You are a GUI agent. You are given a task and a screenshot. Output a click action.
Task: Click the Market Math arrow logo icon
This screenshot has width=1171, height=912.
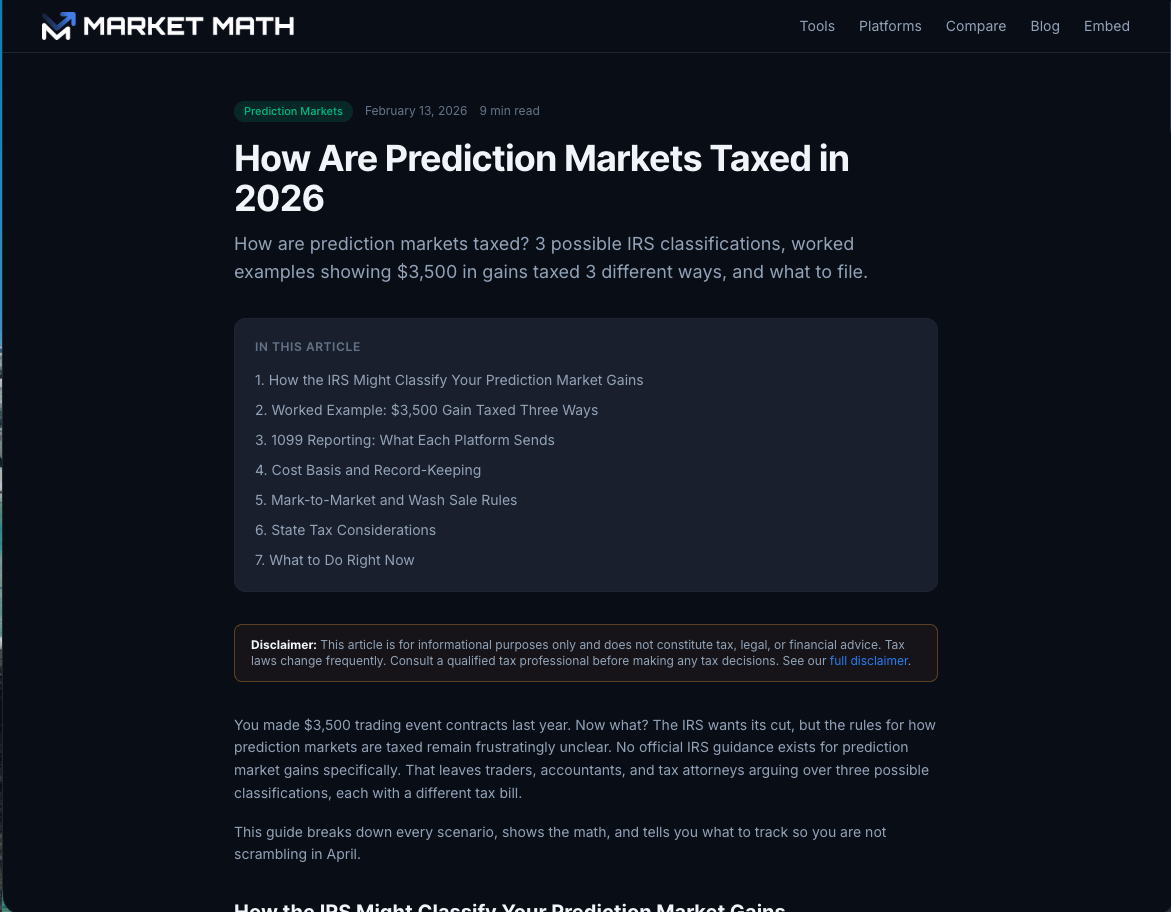click(x=58, y=26)
